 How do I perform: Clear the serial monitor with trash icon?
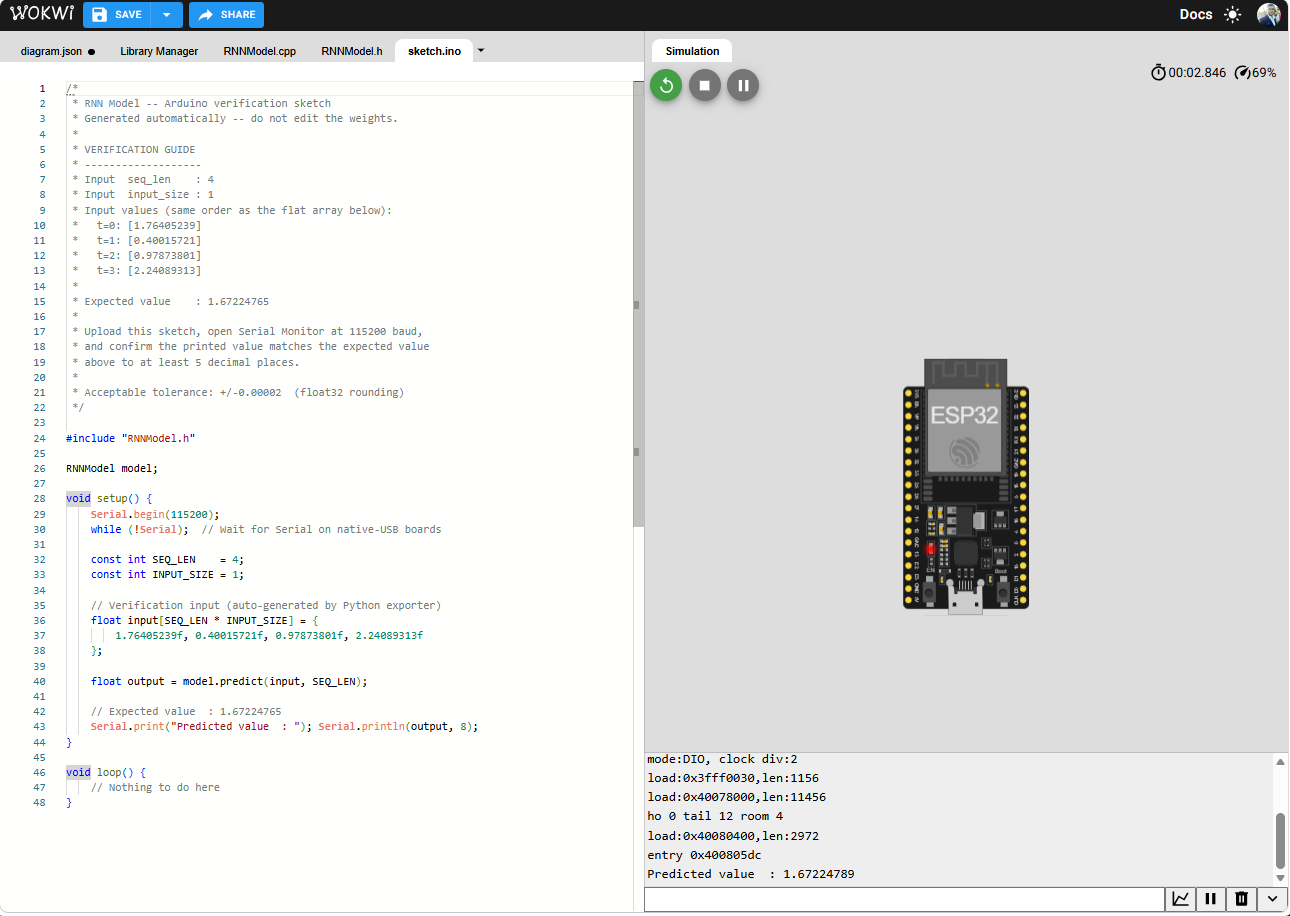(x=1241, y=899)
